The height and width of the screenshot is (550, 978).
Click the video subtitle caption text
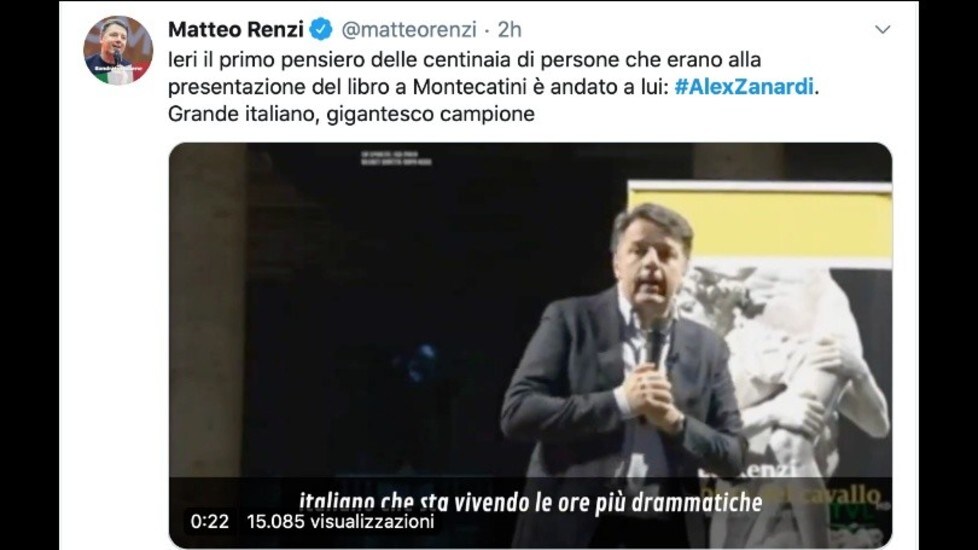point(530,503)
